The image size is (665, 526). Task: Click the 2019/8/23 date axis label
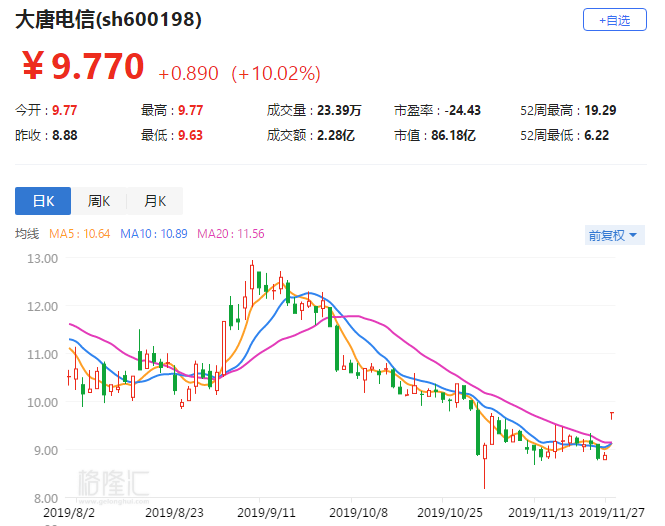pyautogui.click(x=174, y=512)
